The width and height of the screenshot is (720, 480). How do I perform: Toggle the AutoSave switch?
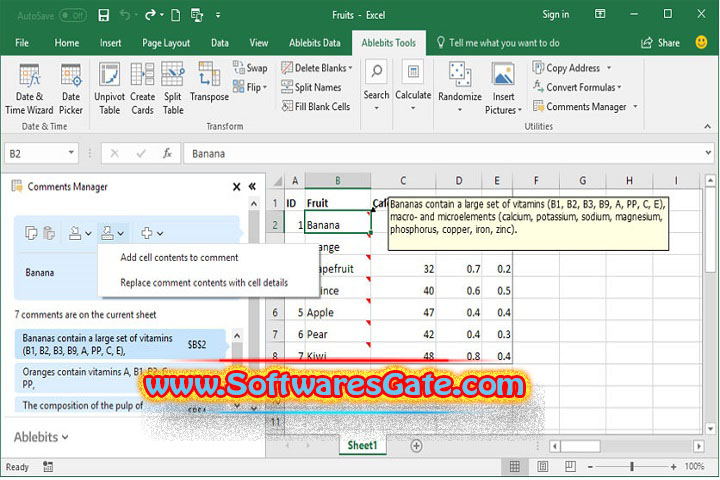click(x=73, y=16)
